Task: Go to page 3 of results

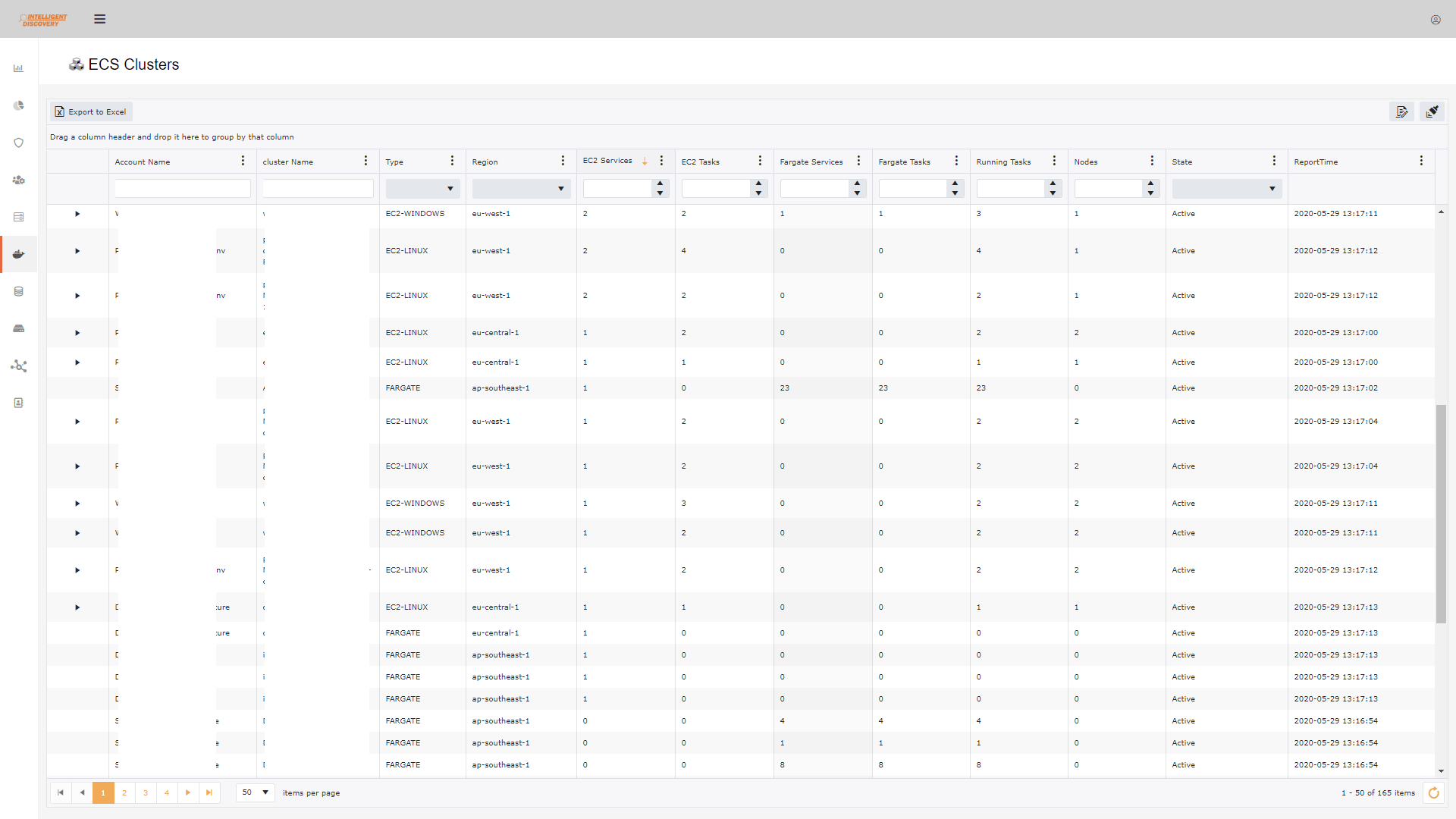Action: point(145,792)
